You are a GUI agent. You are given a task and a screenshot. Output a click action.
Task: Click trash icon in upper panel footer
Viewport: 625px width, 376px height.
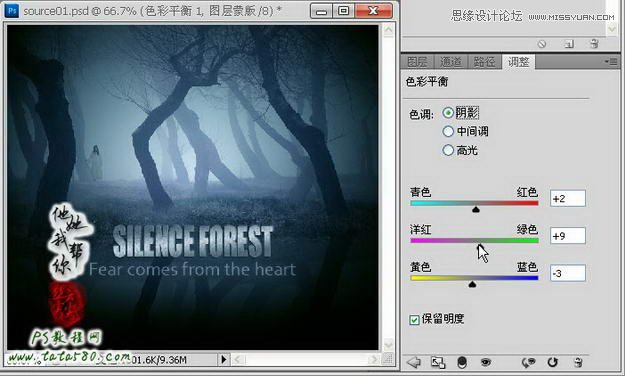(594, 44)
